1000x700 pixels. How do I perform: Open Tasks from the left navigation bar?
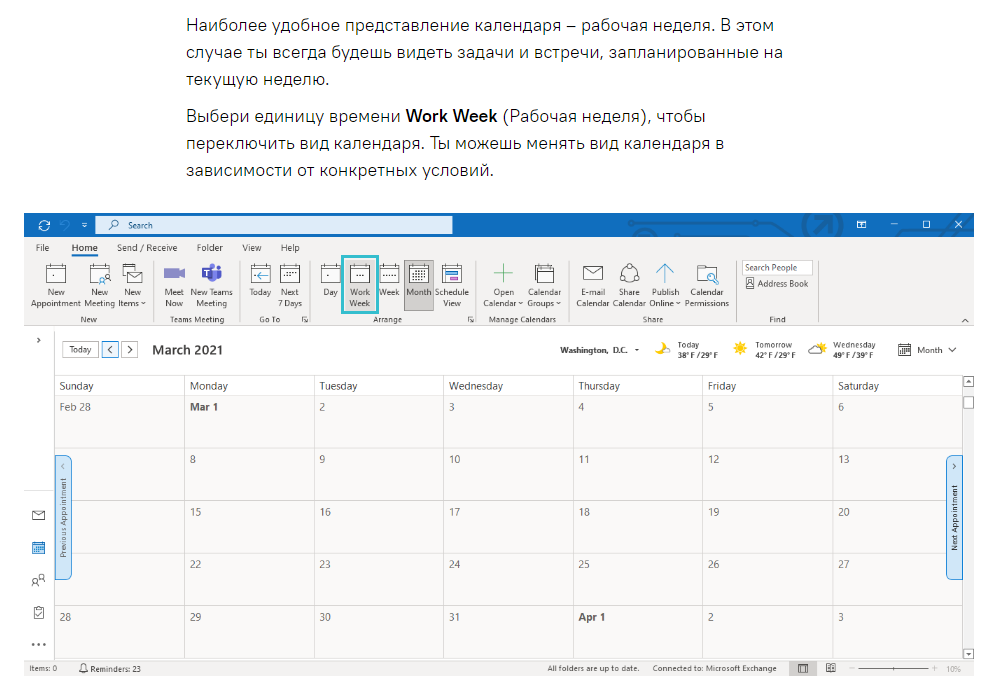39,612
